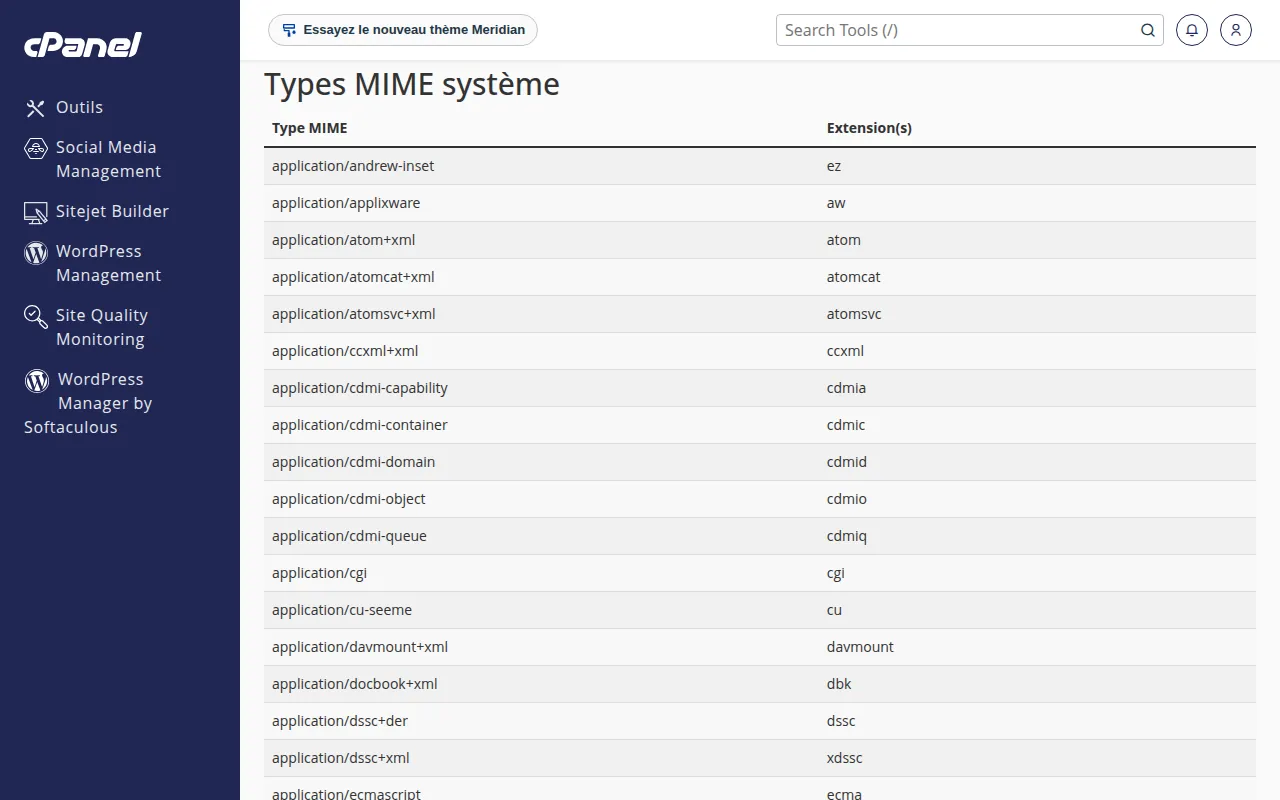Go to Sitejet Builder

pyautogui.click(x=112, y=211)
